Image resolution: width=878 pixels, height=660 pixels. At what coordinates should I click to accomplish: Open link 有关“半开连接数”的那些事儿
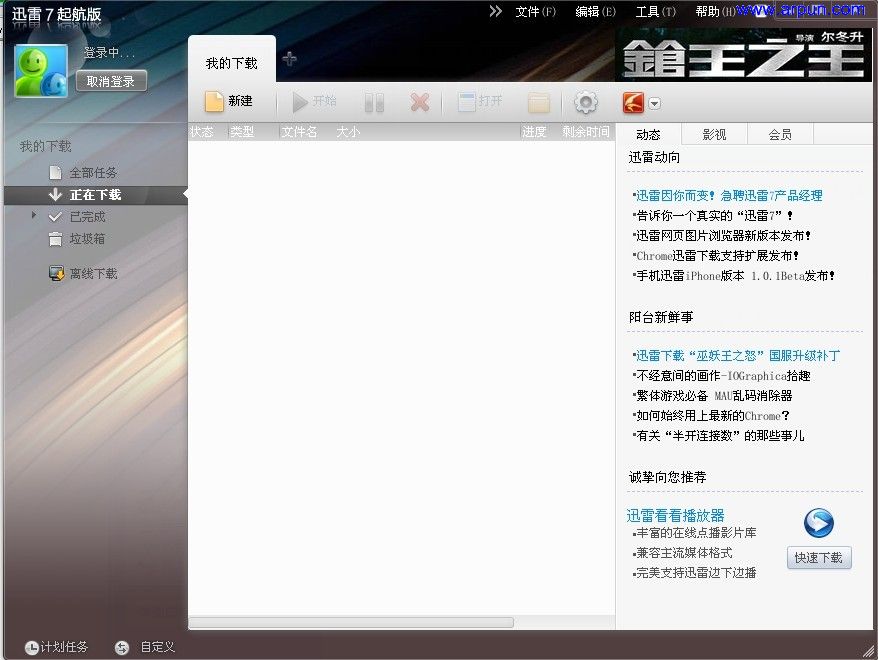point(719,436)
